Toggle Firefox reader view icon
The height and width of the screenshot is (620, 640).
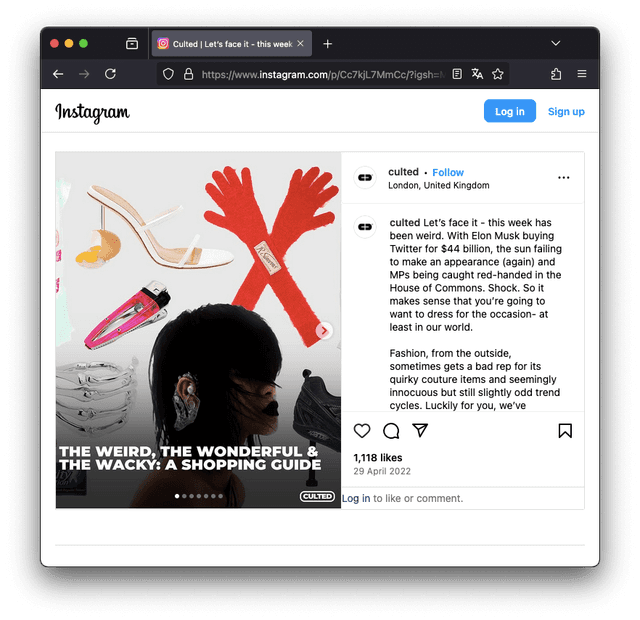coord(457,74)
